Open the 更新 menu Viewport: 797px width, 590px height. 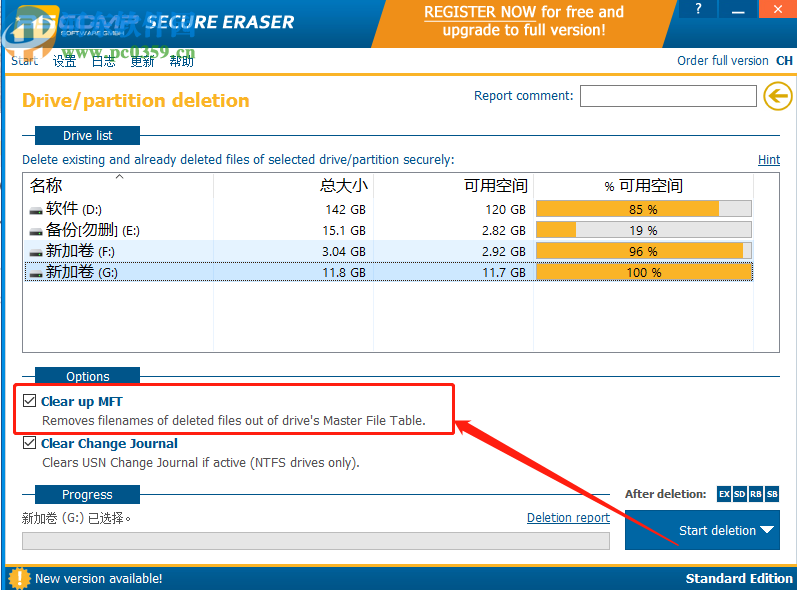click(x=142, y=61)
